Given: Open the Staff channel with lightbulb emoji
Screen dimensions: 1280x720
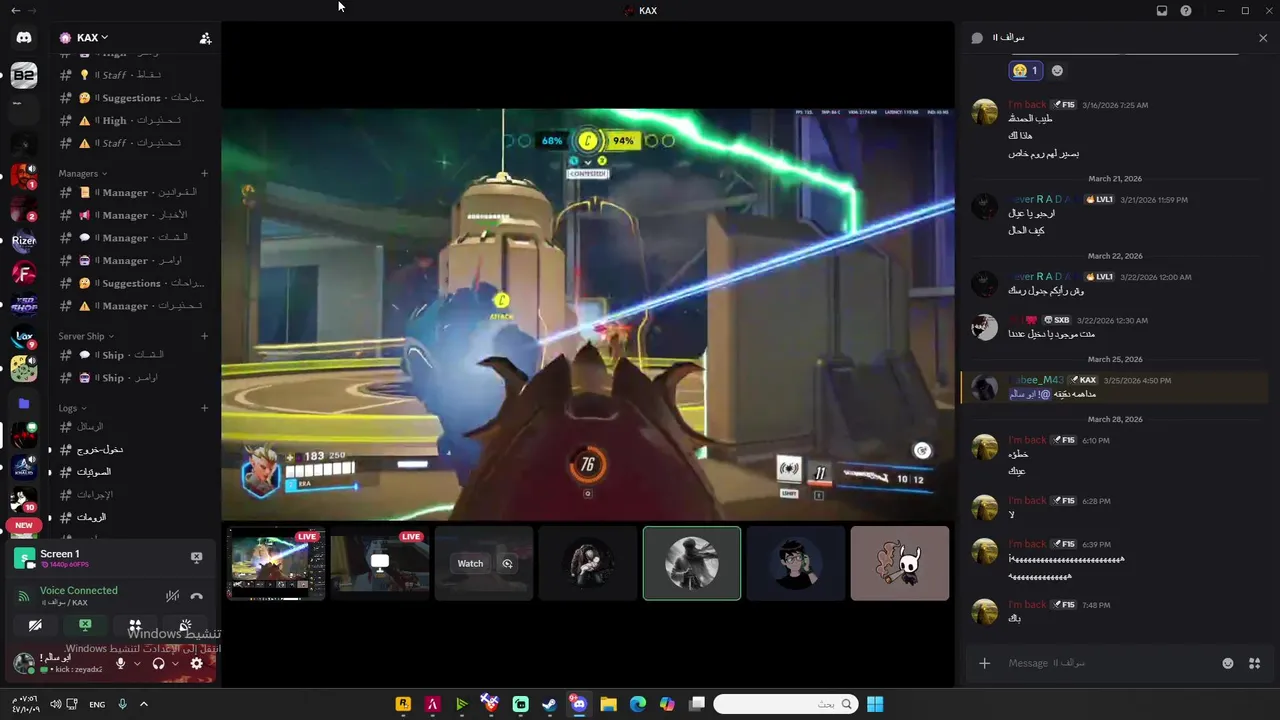Looking at the screenshot, I should coord(133,75).
